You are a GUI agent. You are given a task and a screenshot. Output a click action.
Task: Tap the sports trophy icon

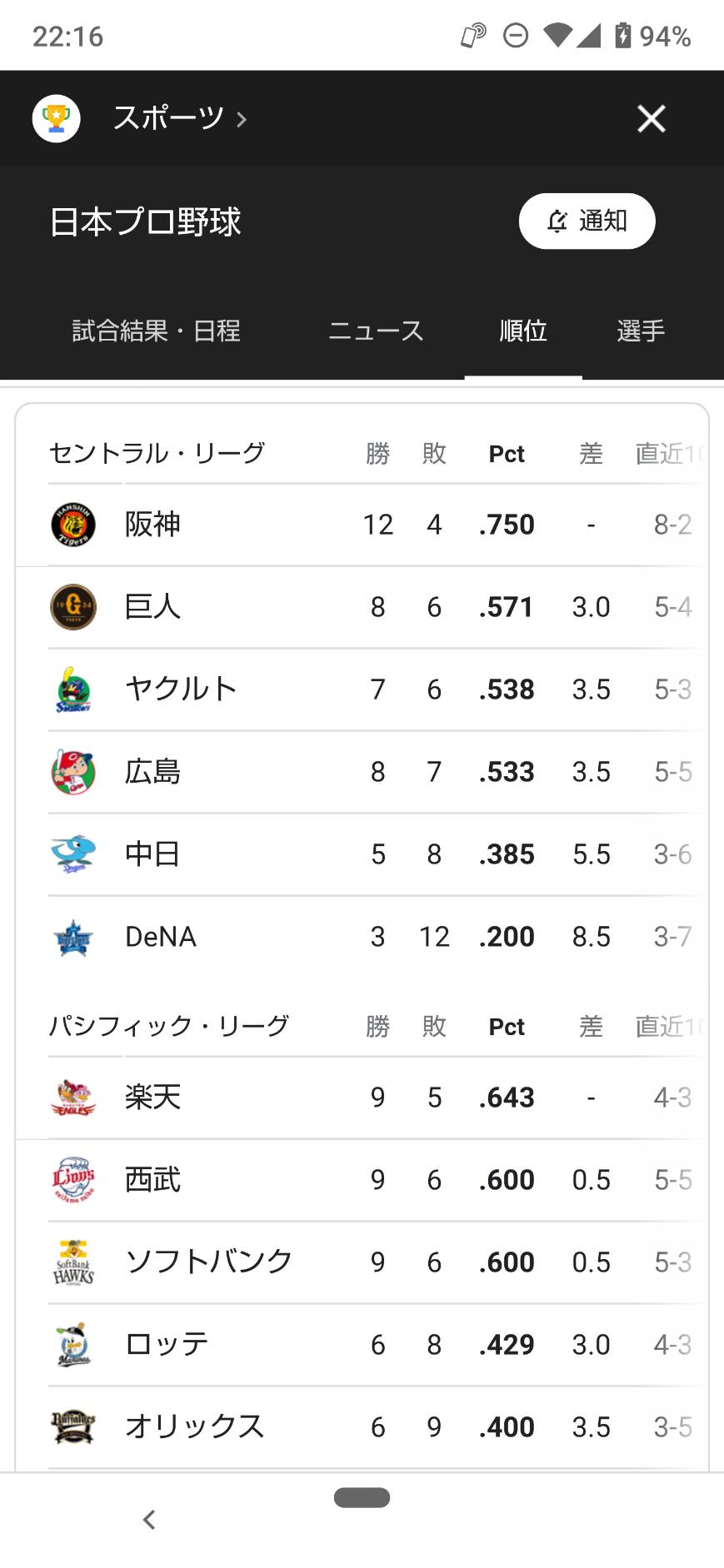(56, 118)
